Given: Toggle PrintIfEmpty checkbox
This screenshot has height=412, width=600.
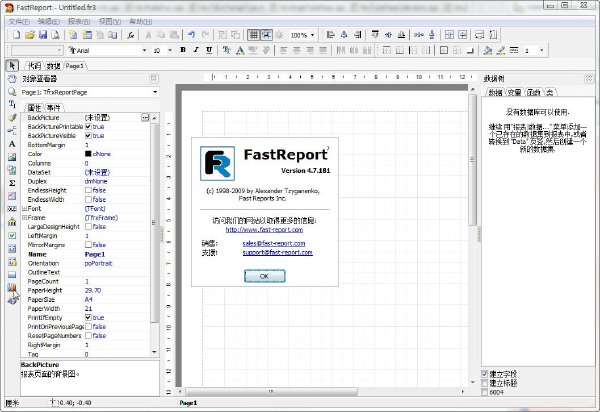Looking at the screenshot, I should click(x=88, y=318).
